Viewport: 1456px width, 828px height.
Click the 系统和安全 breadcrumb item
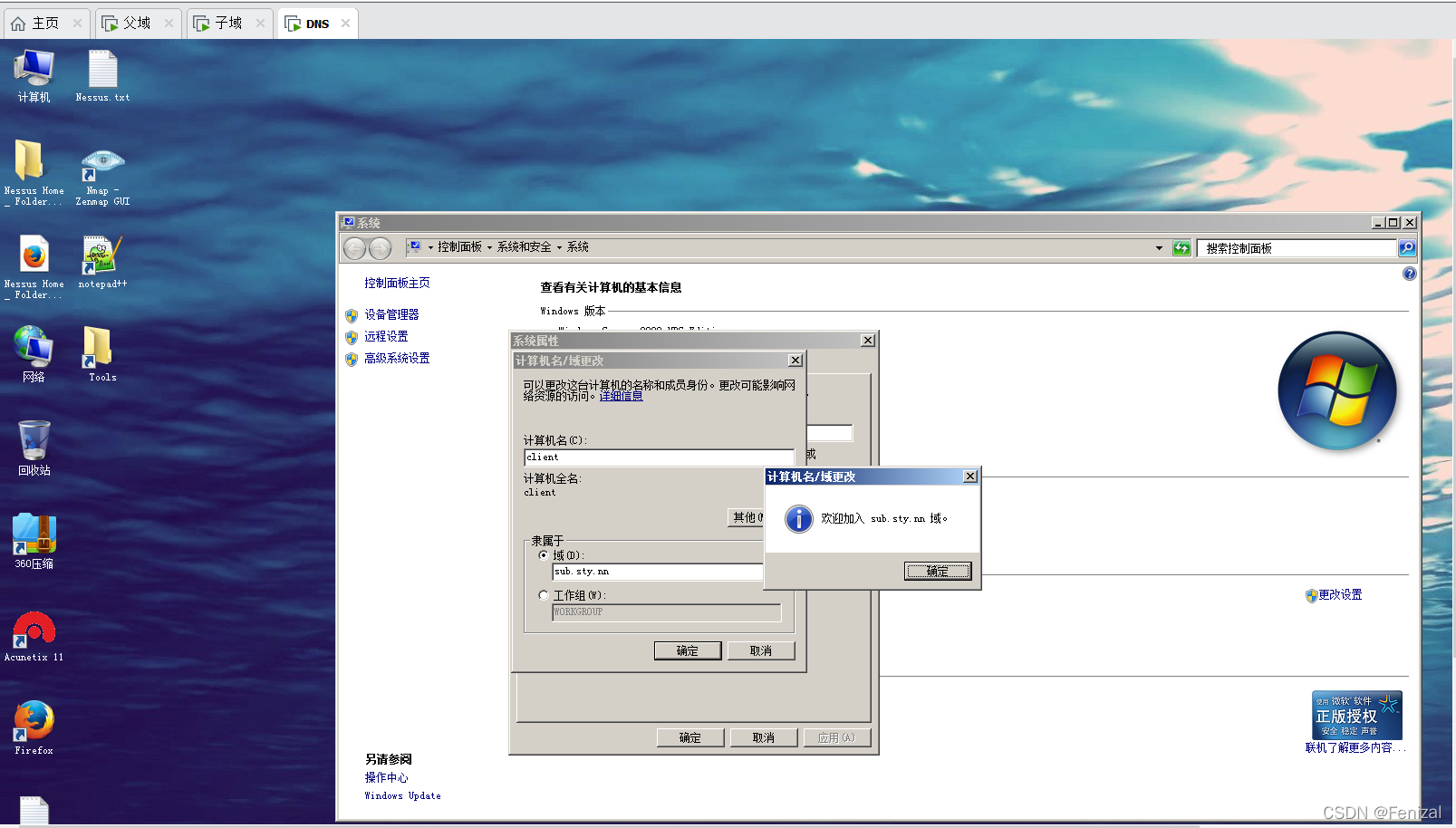tap(524, 246)
